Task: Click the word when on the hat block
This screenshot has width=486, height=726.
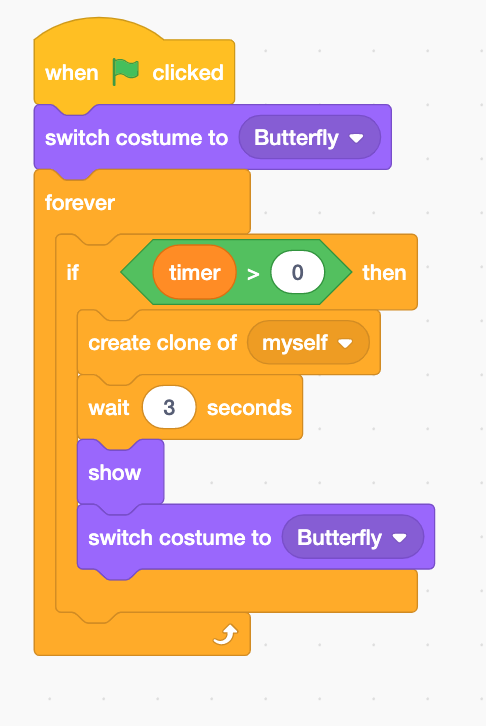Action: click(72, 73)
